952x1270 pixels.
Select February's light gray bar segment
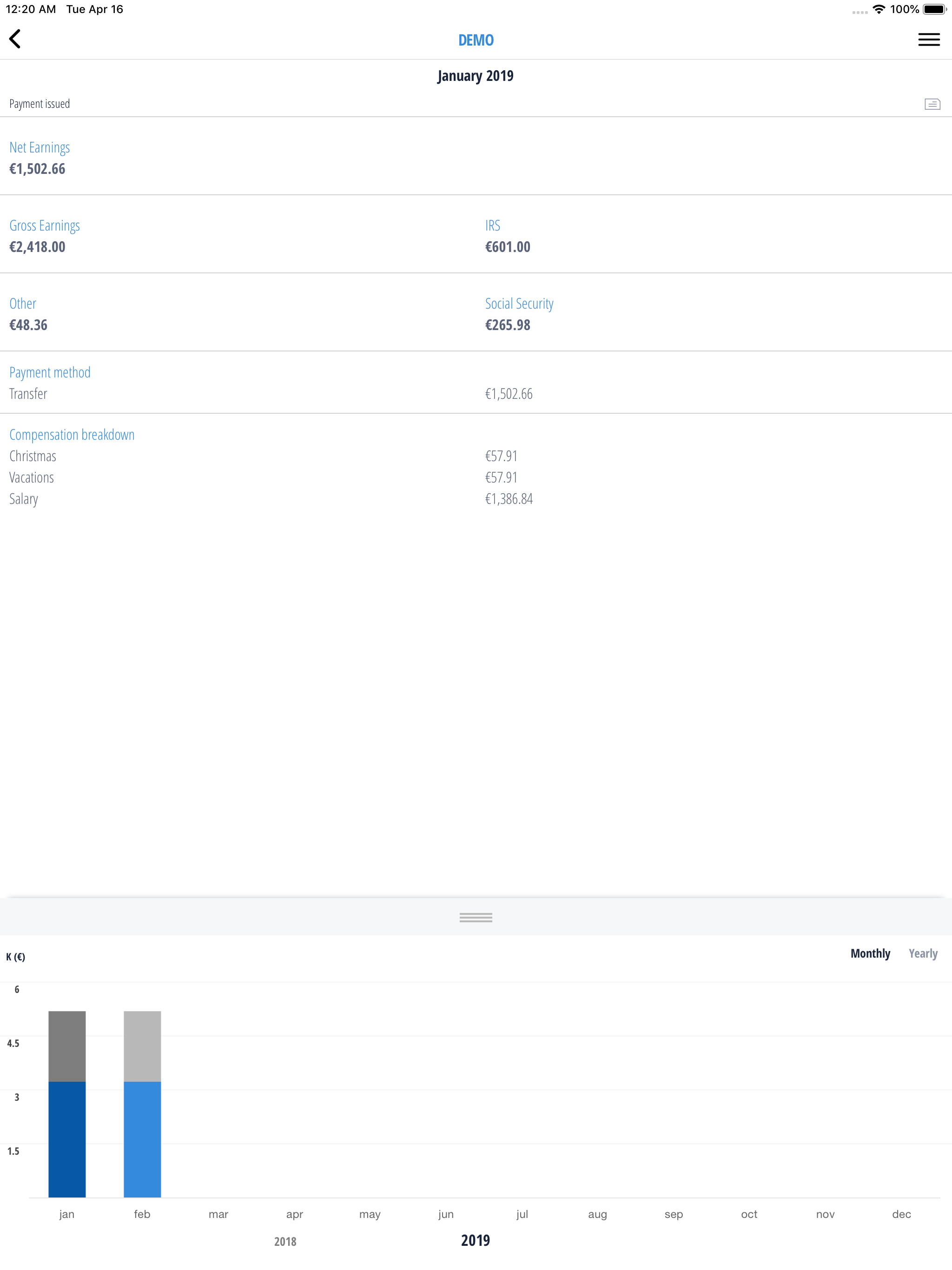click(x=142, y=1046)
